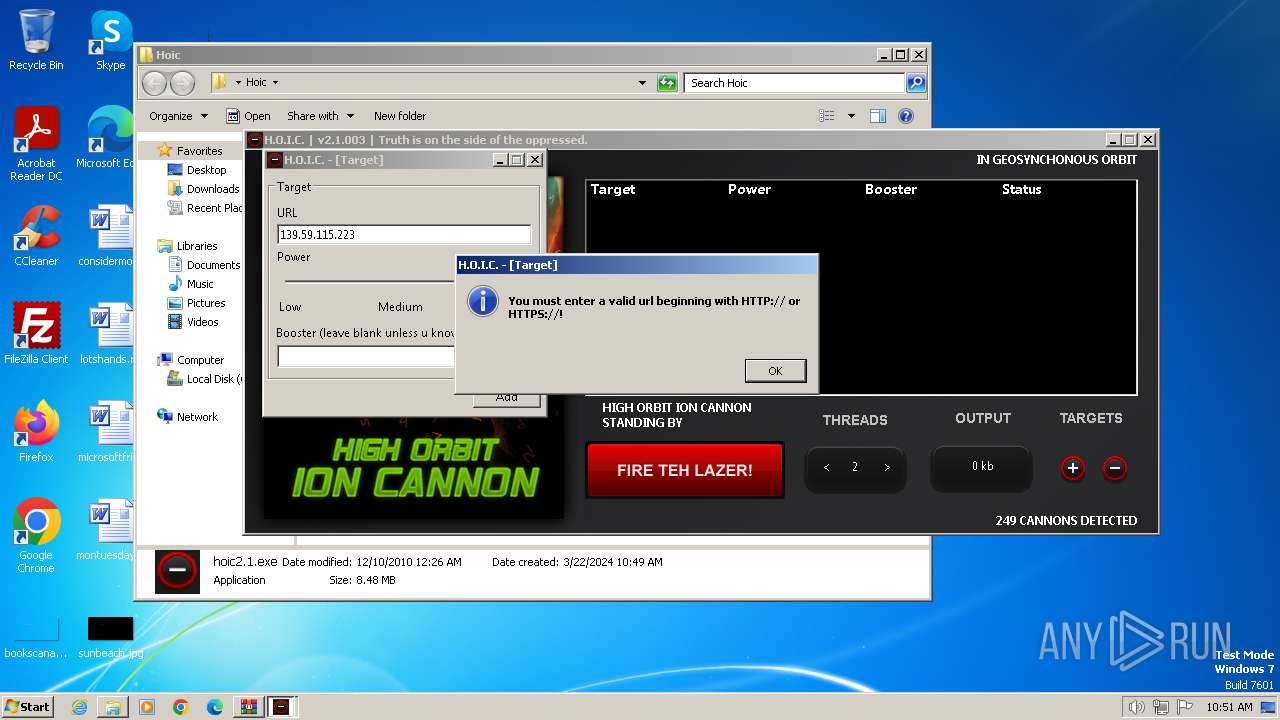Image resolution: width=1280 pixels, height=720 pixels.
Task: Decrease threads with the left arrow
Action: 826,467
